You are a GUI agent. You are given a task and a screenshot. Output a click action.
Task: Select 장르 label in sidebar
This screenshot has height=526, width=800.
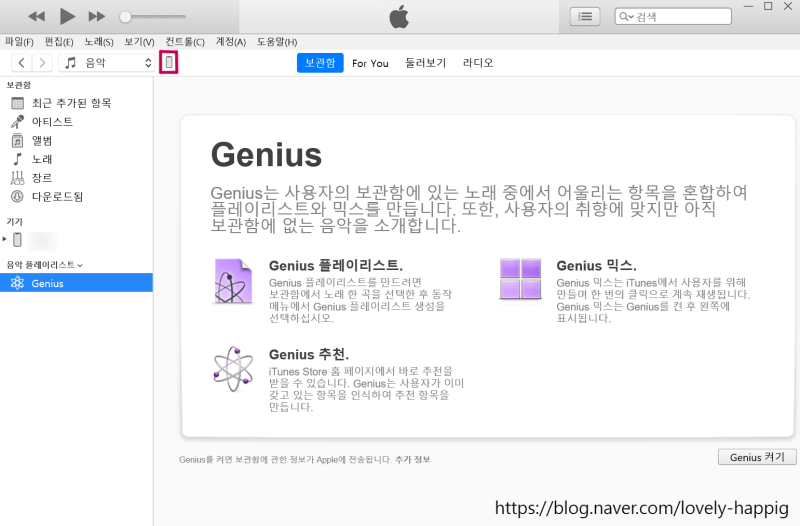pos(42,178)
